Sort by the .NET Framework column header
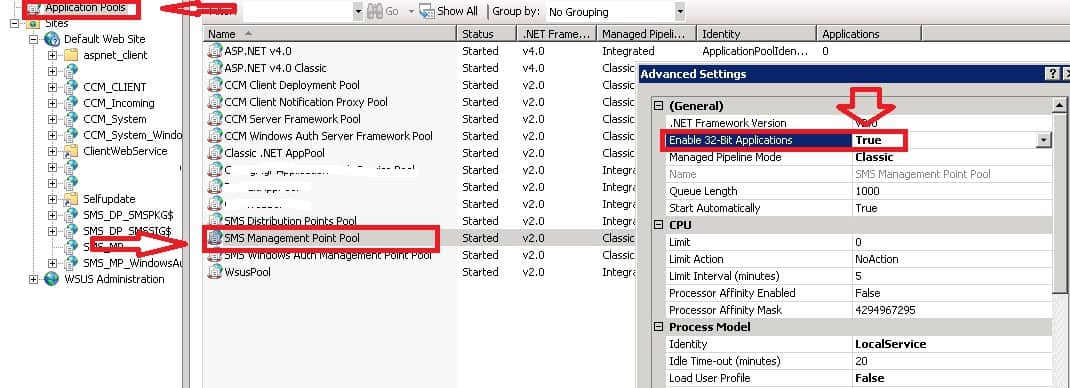The image size is (1070, 388). click(556, 33)
